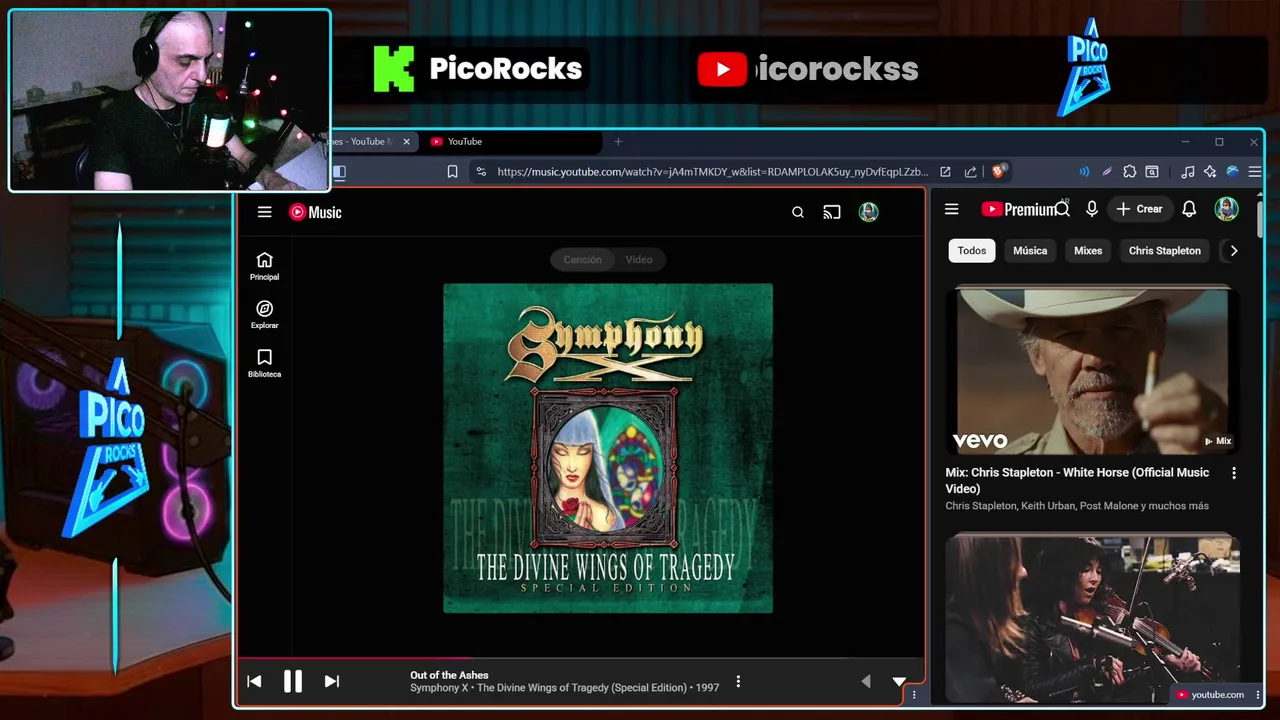Screen dimensions: 1280x720
Task: Skip to the next track
Action: point(331,682)
